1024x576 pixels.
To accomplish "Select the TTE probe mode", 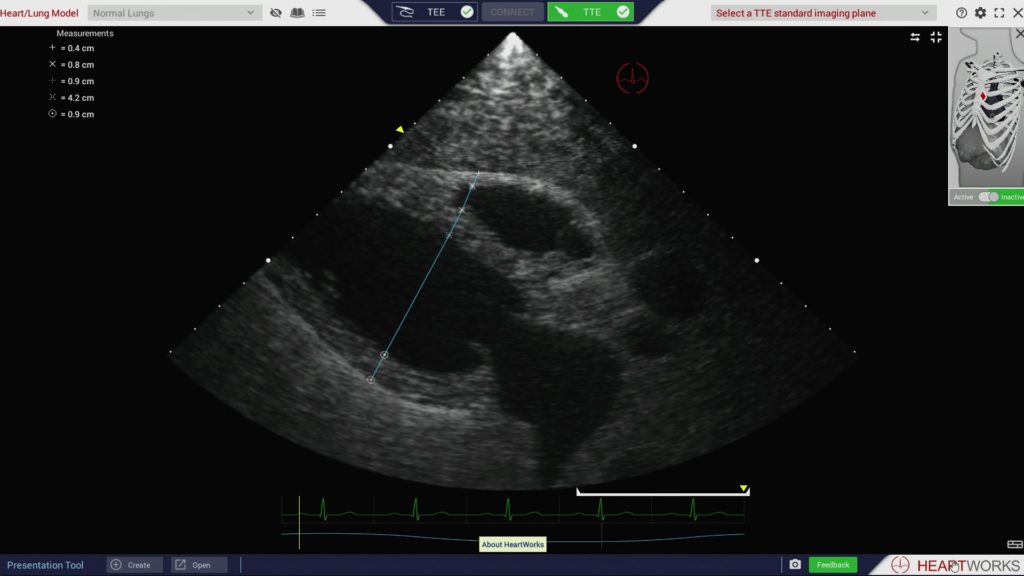I will click(x=591, y=12).
